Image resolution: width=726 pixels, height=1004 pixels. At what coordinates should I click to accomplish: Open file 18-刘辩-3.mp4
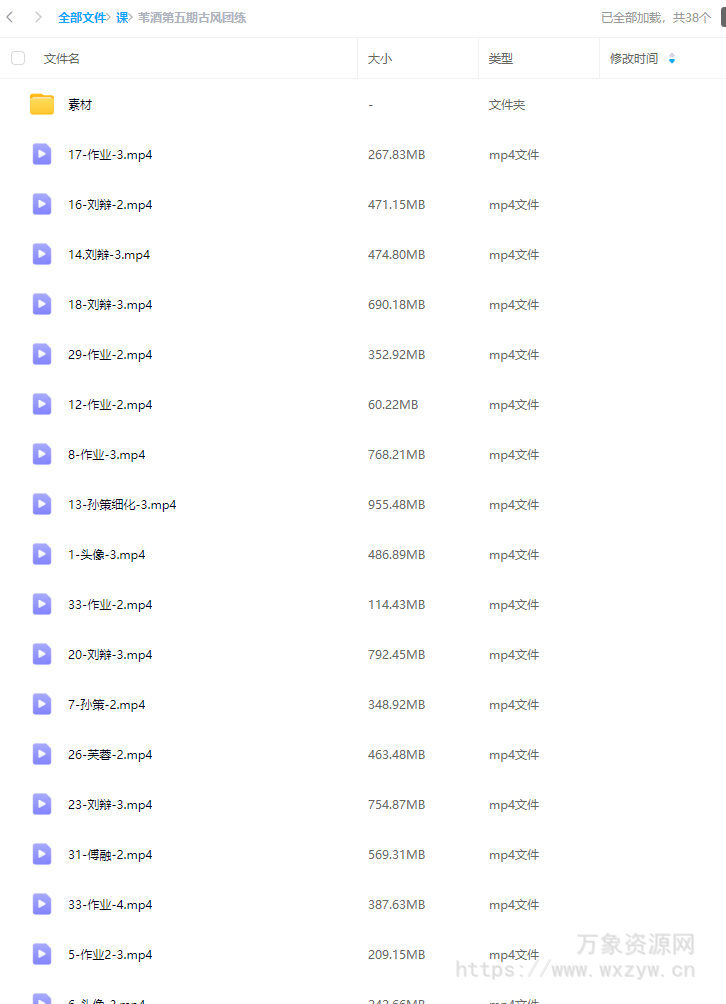tap(110, 304)
